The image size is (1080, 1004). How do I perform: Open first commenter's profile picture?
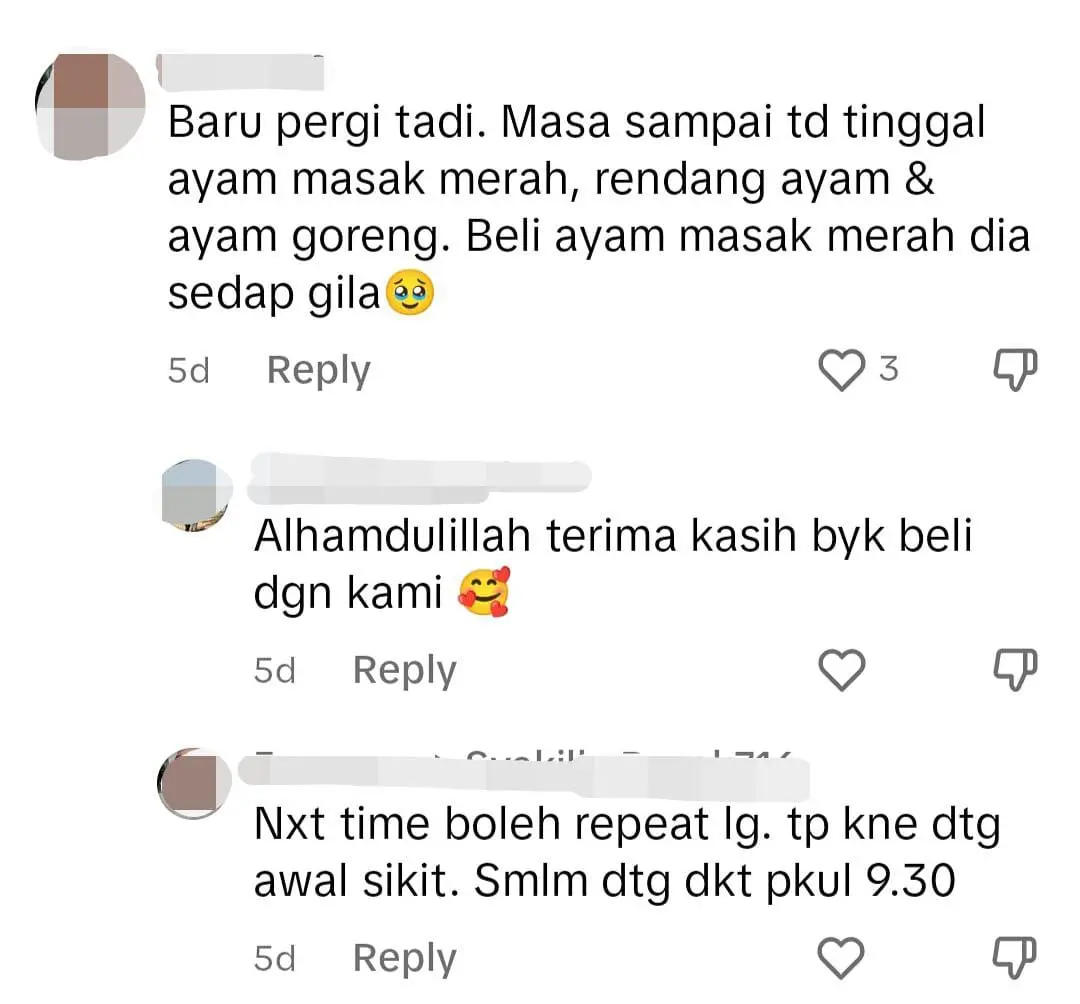[x=90, y=106]
